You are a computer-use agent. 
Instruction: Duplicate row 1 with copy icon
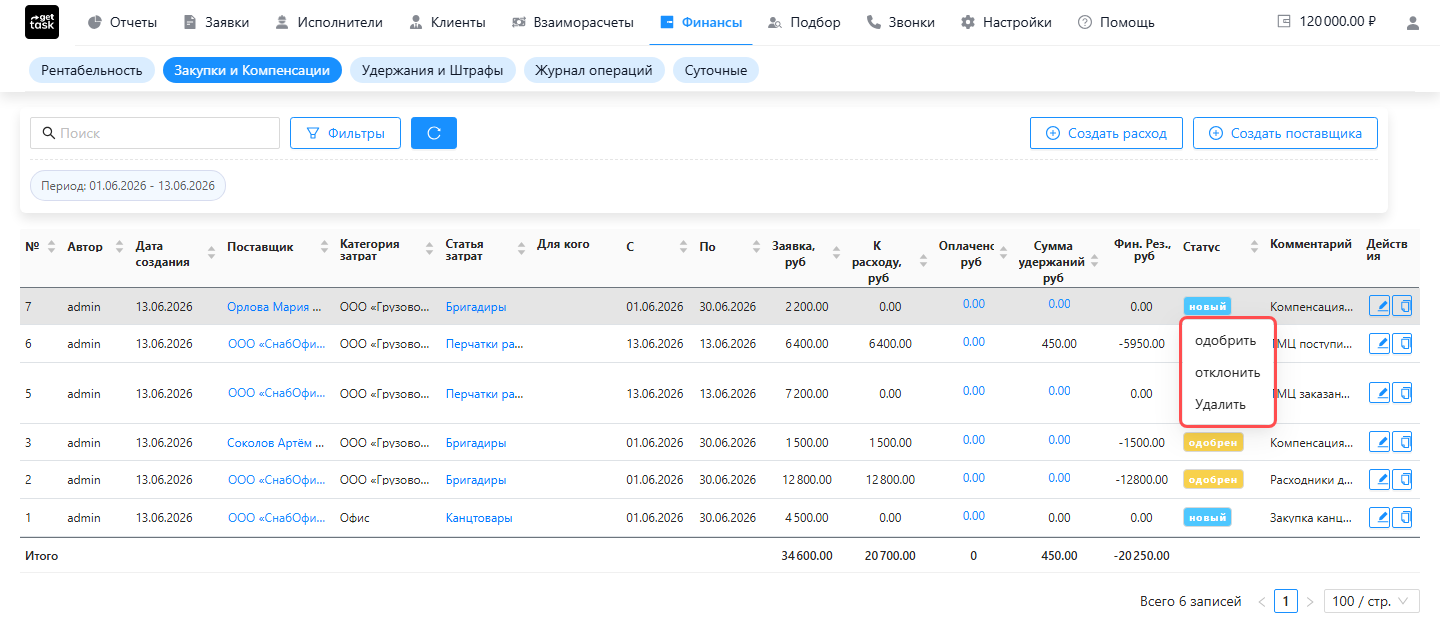(x=1402, y=517)
